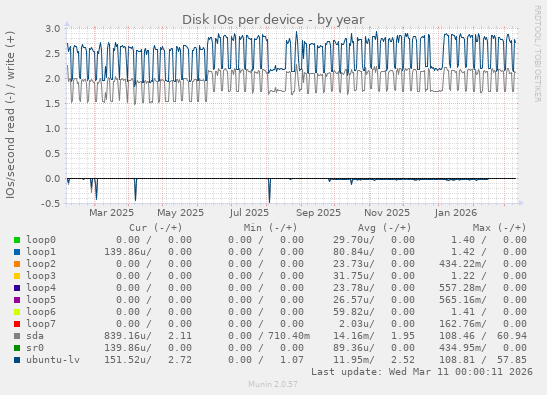Click the 'Sep 2025' x-axis label
This screenshot has height=395, width=547.
point(318,213)
